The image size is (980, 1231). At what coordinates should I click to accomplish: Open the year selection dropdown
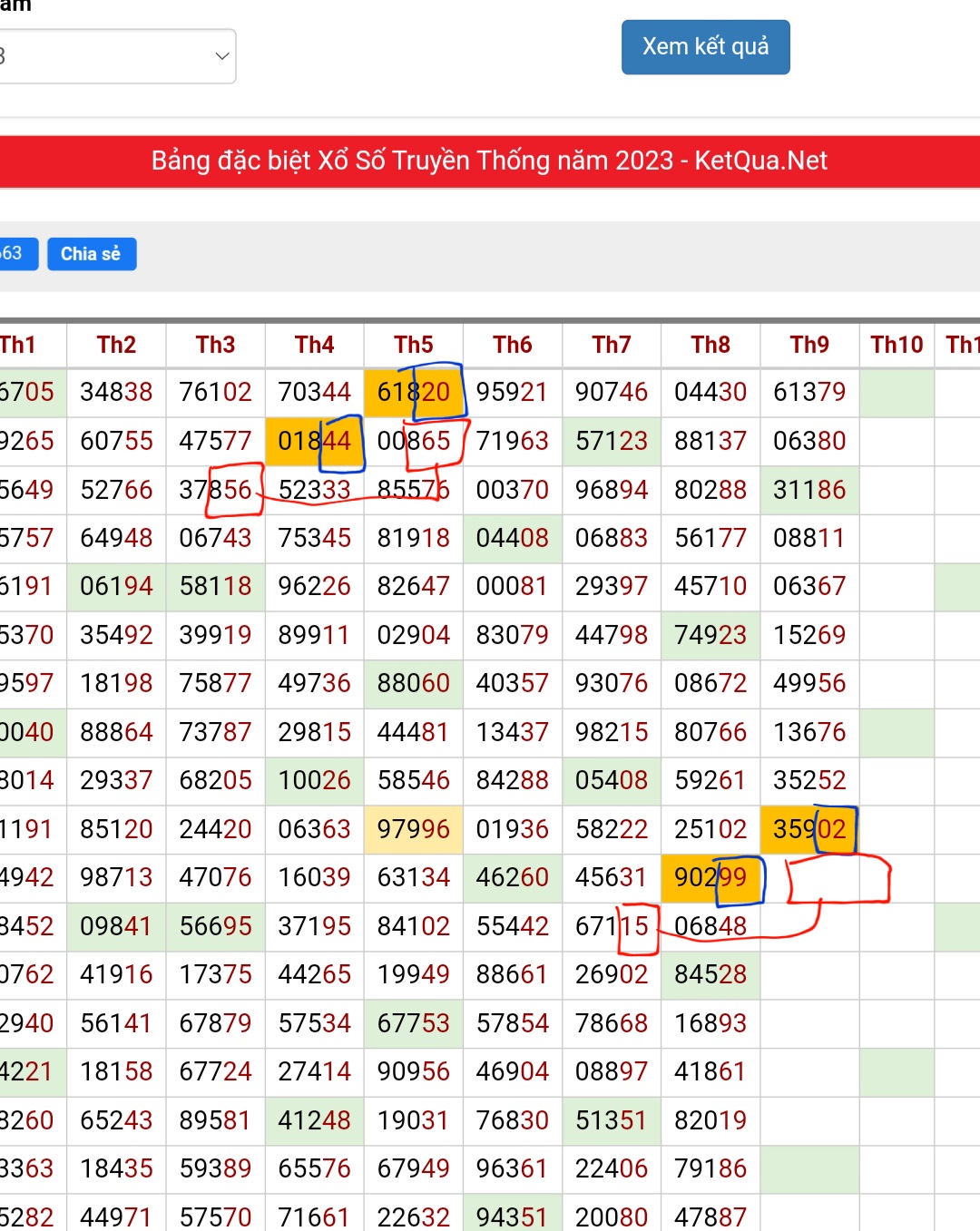pos(118,56)
